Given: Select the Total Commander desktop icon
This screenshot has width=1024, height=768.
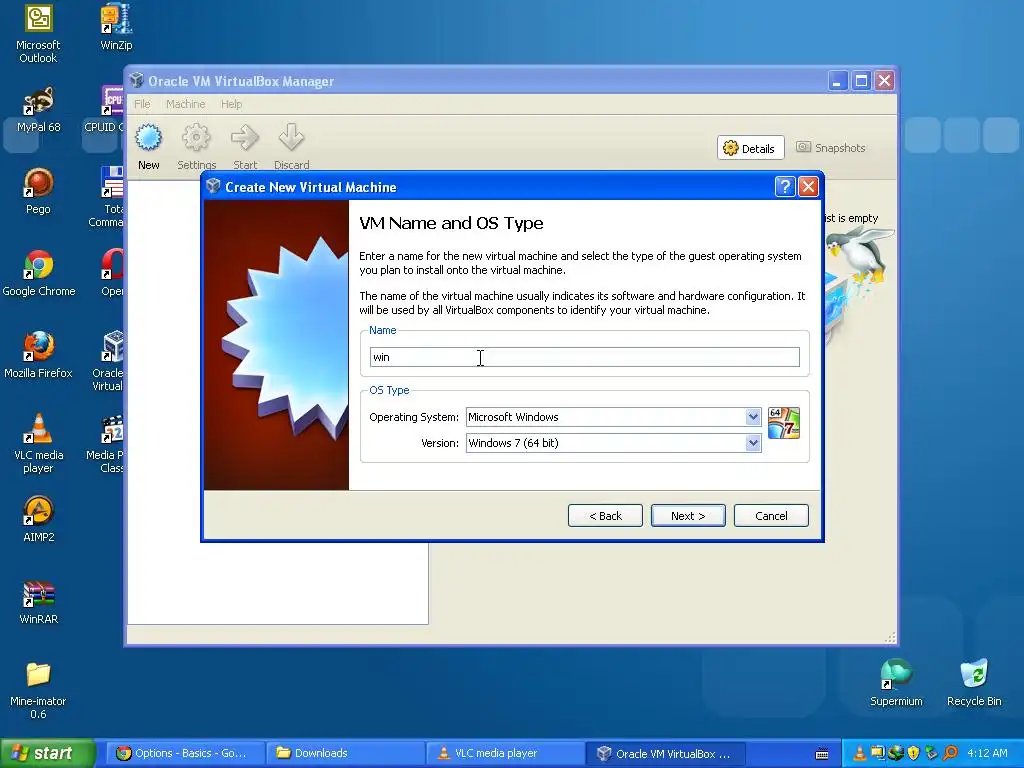Looking at the screenshot, I should click(x=107, y=197).
